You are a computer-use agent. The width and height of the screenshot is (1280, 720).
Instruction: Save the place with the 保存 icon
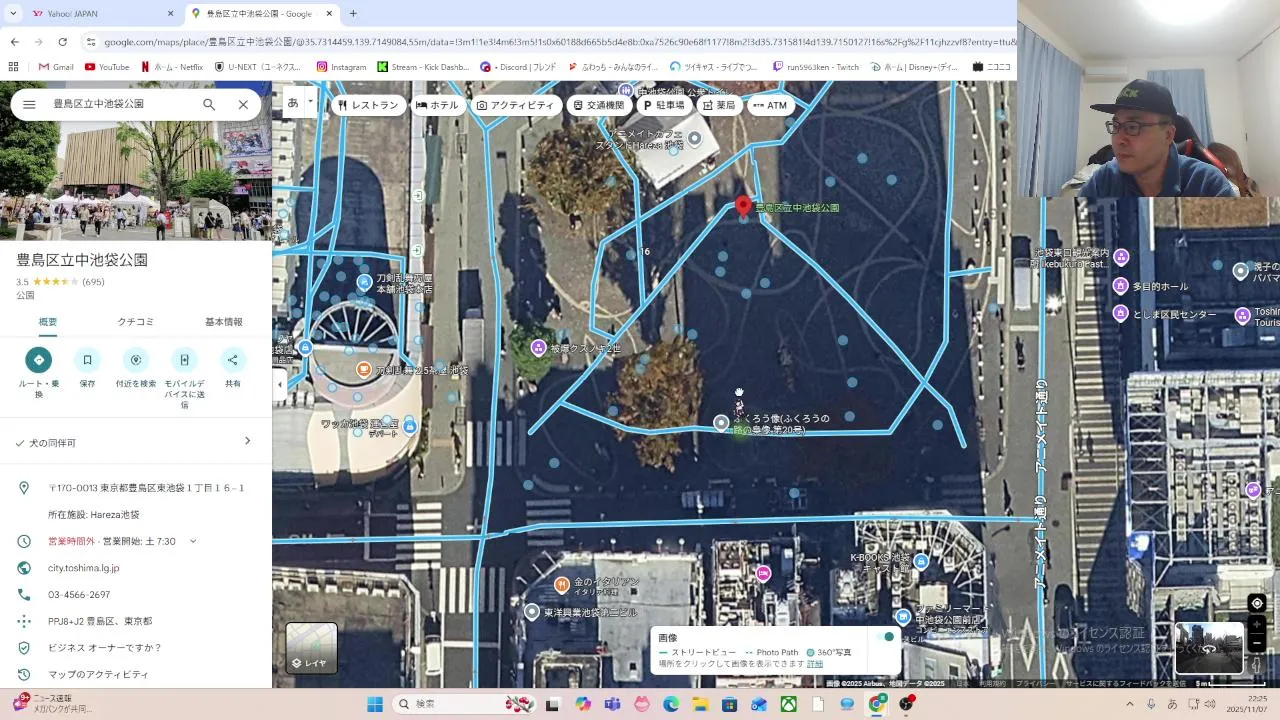pyautogui.click(x=87, y=360)
